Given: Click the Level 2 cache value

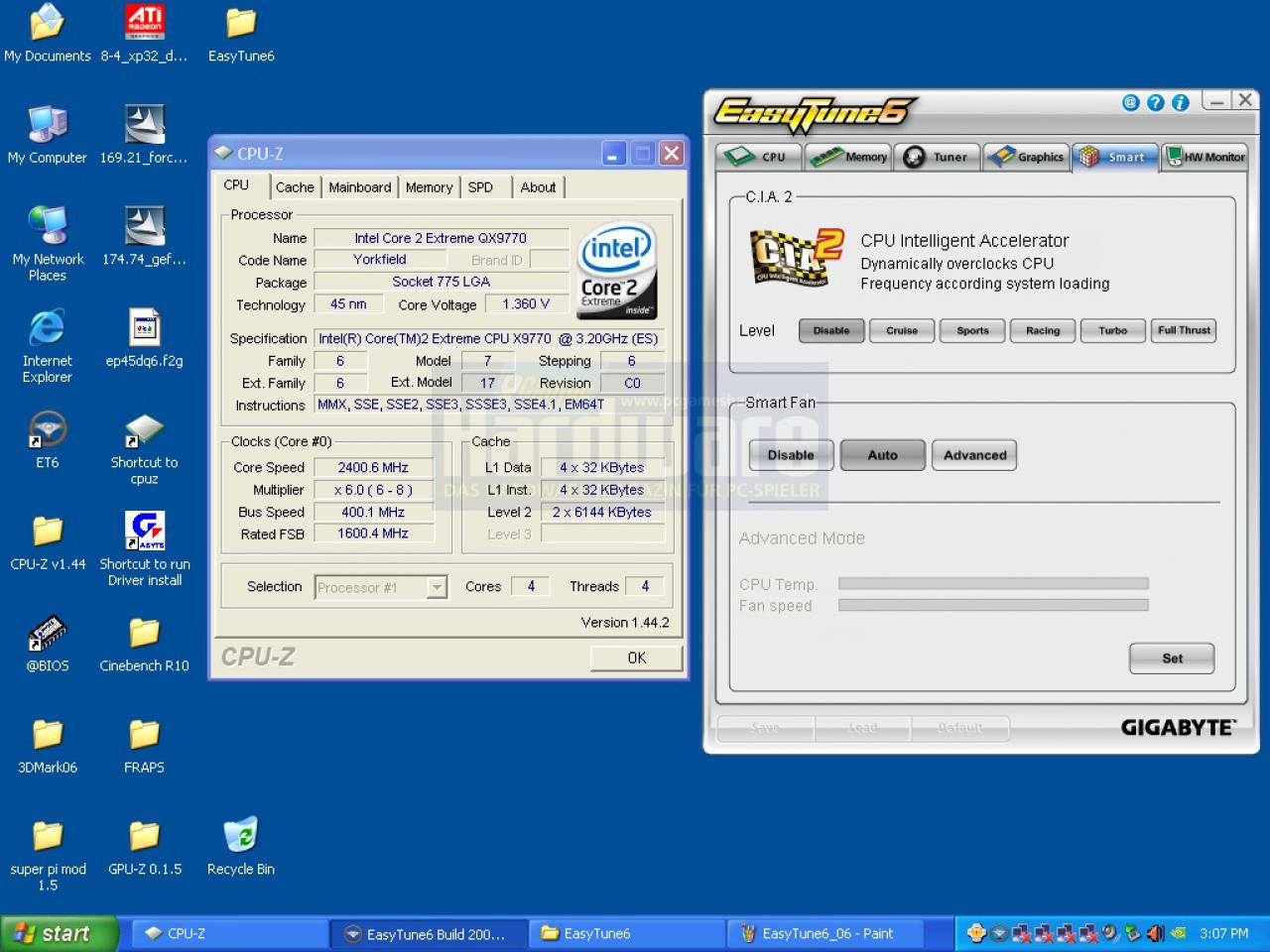Looking at the screenshot, I should pos(602,512).
